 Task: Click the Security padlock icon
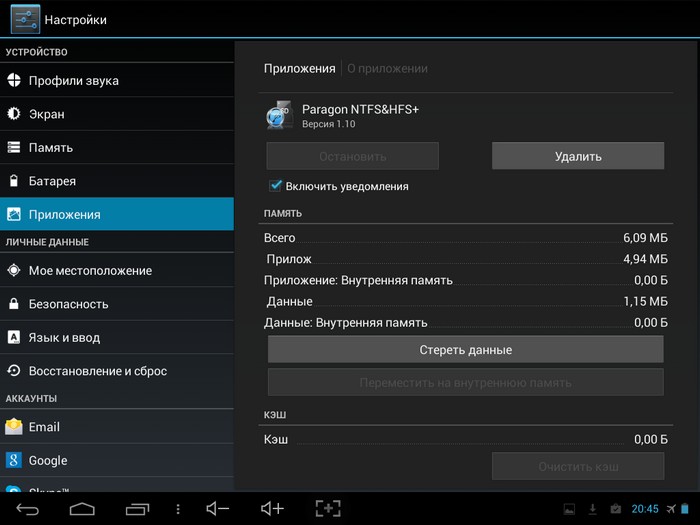(x=14, y=304)
